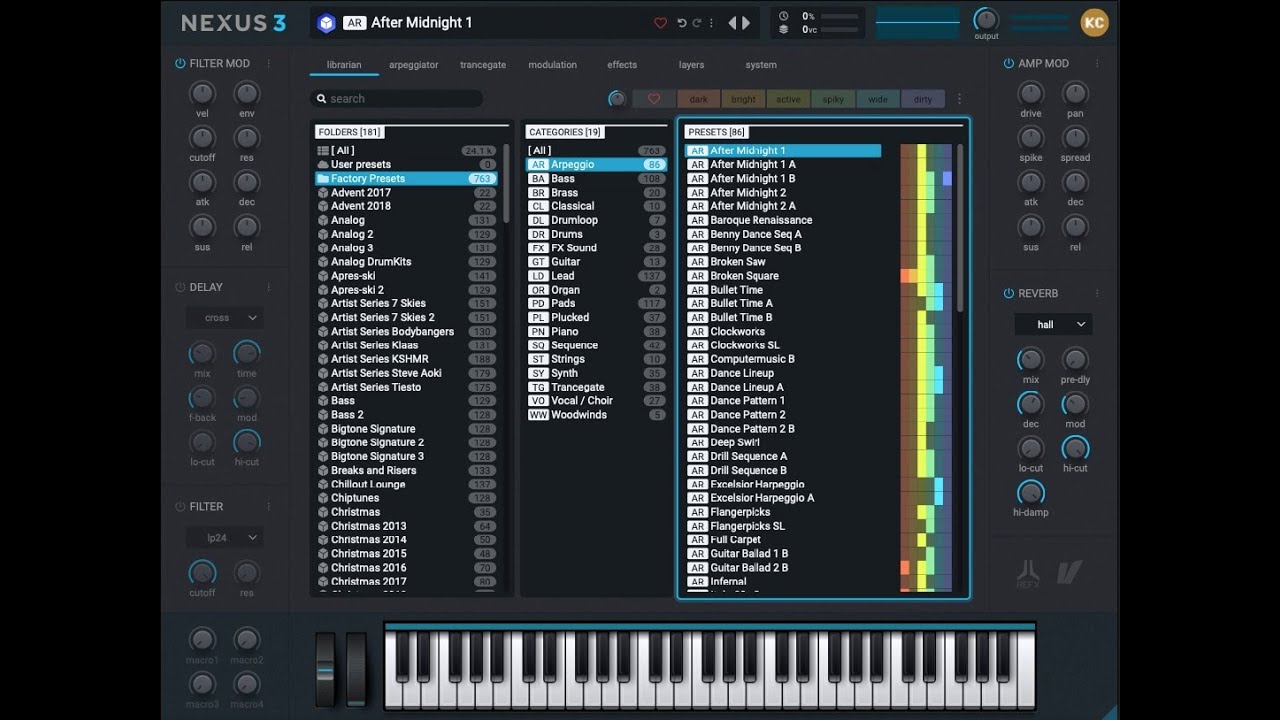This screenshot has width=1280, height=720.
Task: Click the Vengeance V logo
Action: coord(1069,572)
